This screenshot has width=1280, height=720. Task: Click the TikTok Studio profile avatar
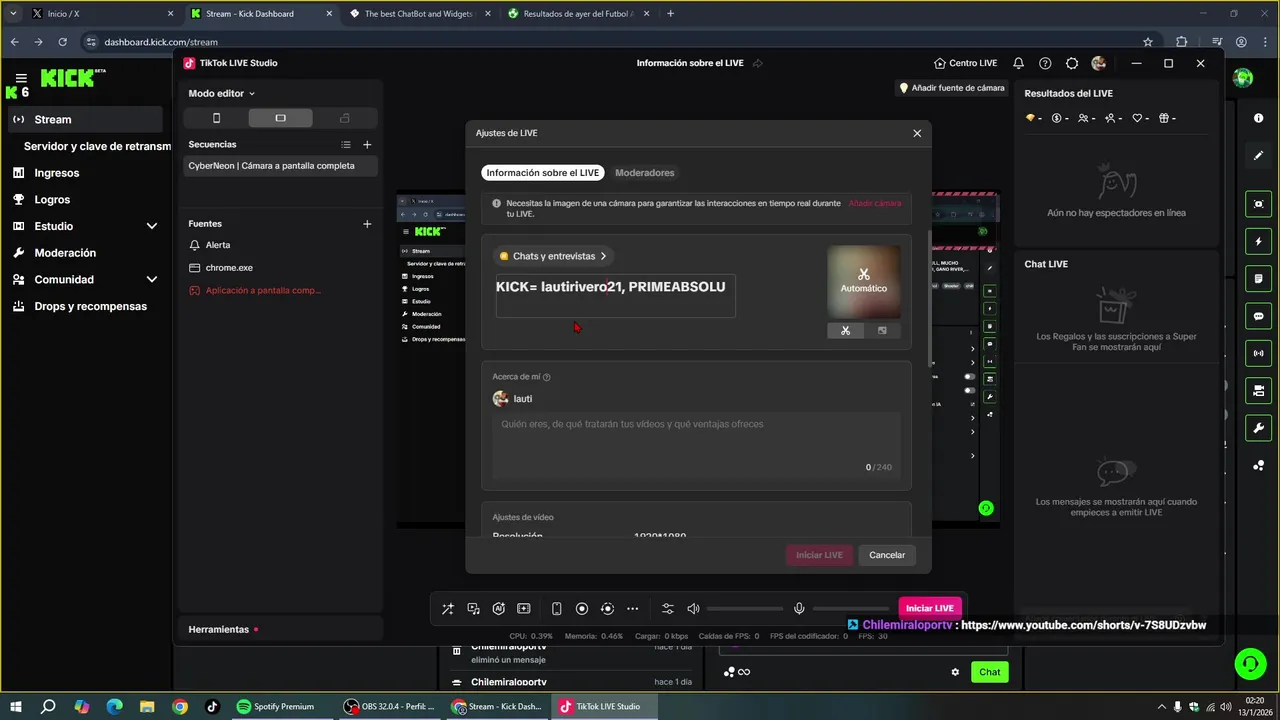[1099, 63]
